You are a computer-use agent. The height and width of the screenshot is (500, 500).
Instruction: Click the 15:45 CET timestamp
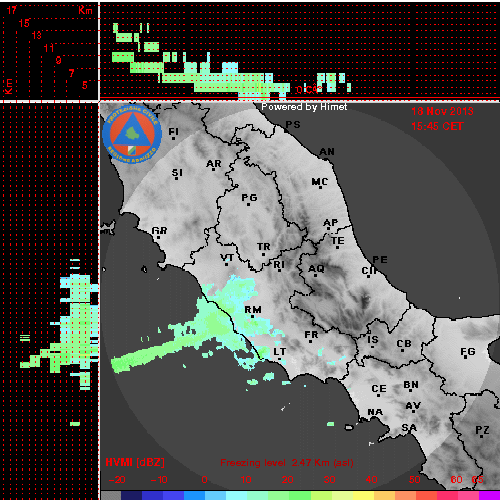[437, 126]
